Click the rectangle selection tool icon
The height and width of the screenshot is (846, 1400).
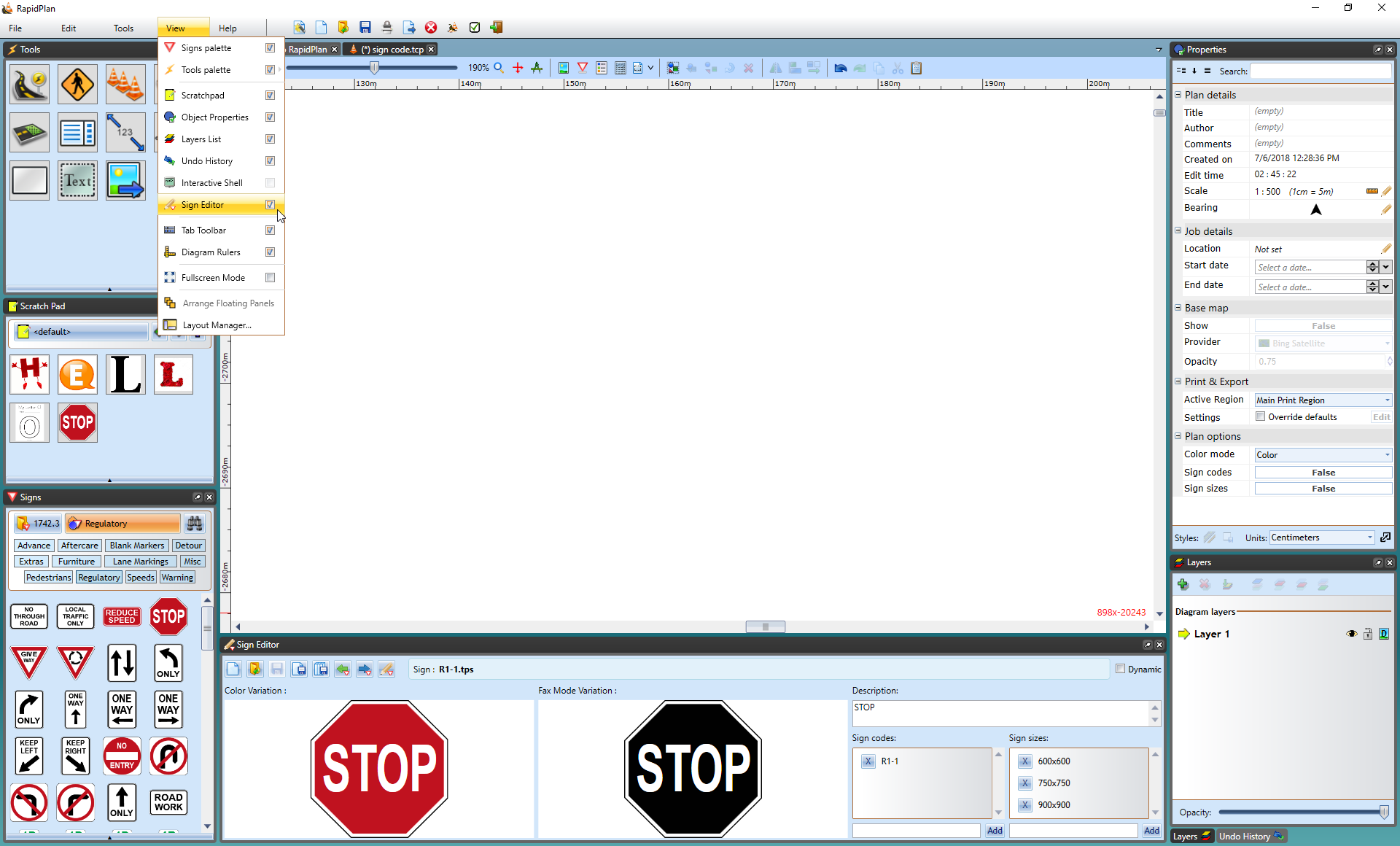click(29, 180)
